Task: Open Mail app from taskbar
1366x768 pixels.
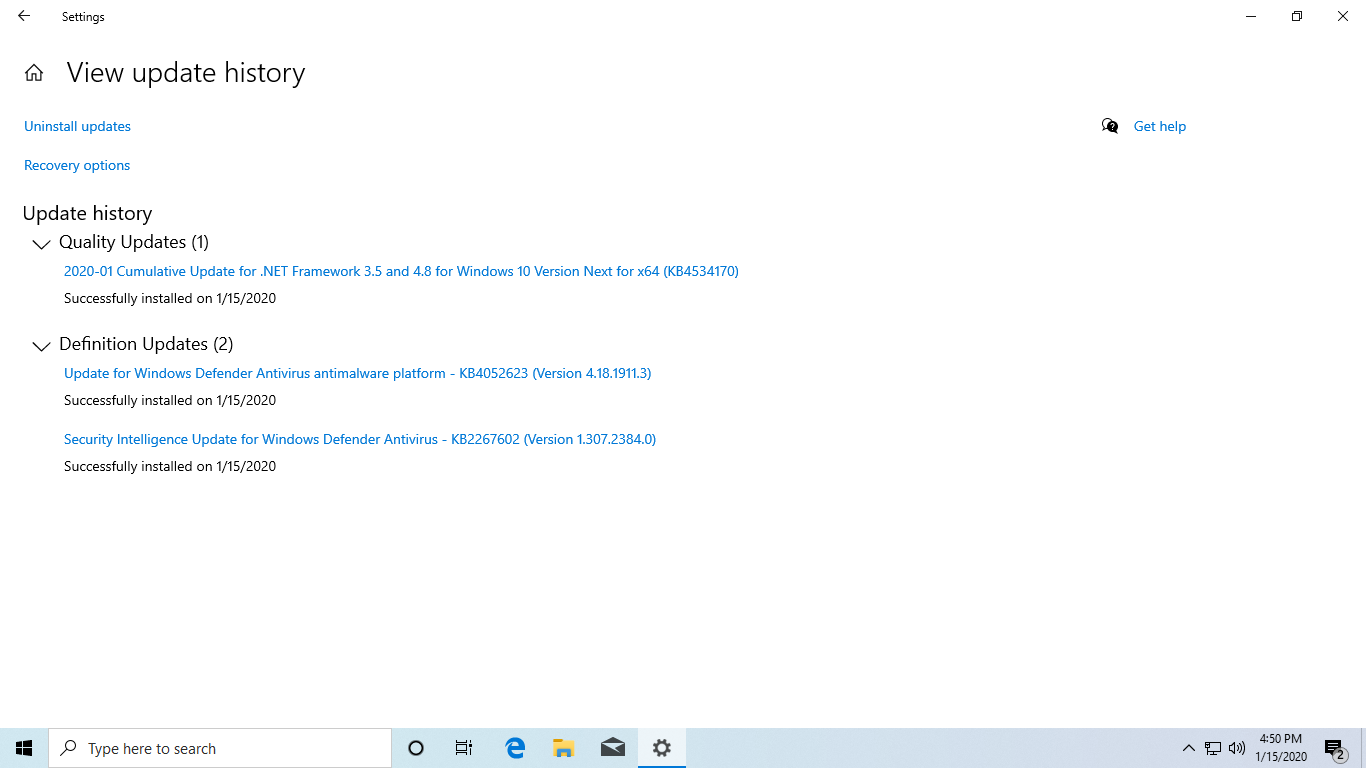Action: tap(613, 748)
